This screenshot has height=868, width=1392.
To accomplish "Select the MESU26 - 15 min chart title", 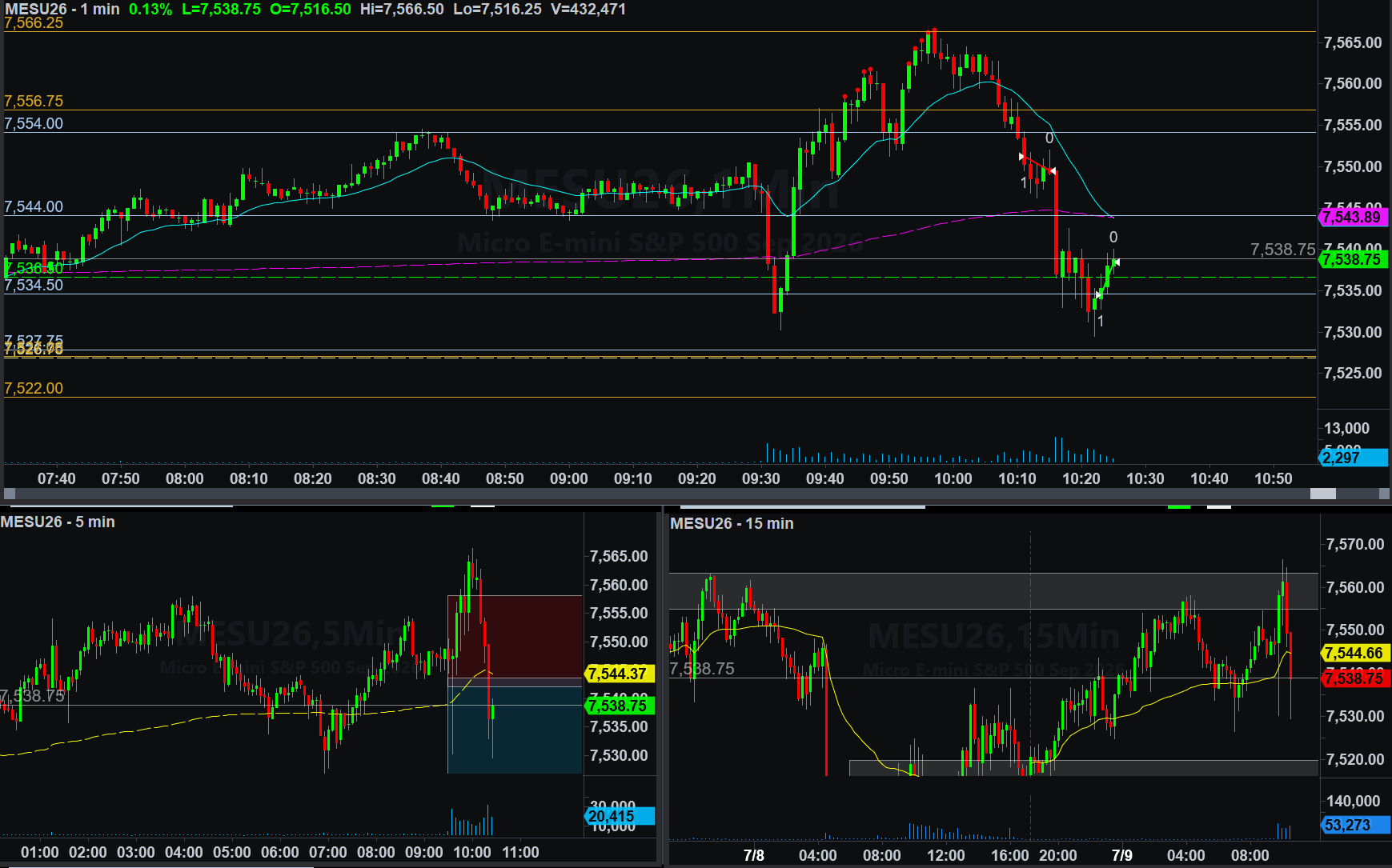I will pyautogui.click(x=732, y=523).
